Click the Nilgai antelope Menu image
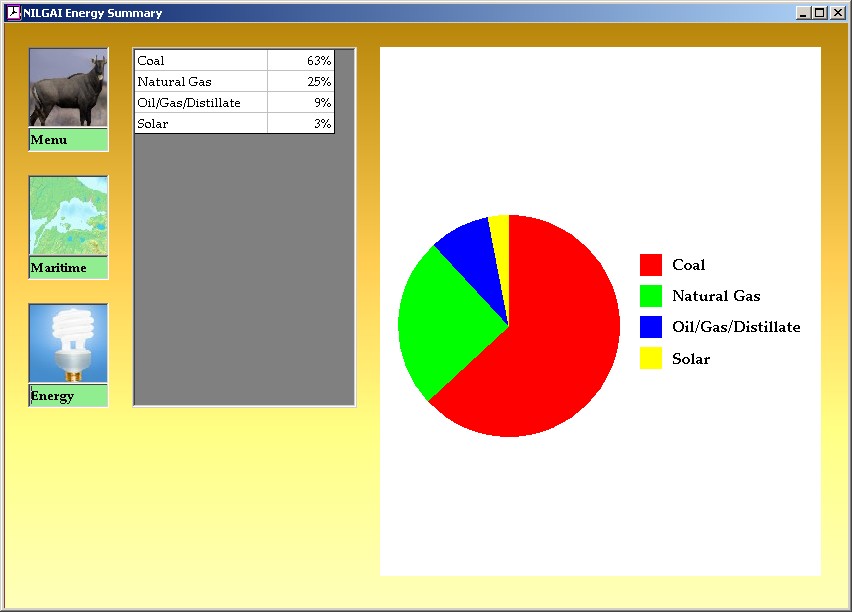The image size is (852, 612). (68, 88)
